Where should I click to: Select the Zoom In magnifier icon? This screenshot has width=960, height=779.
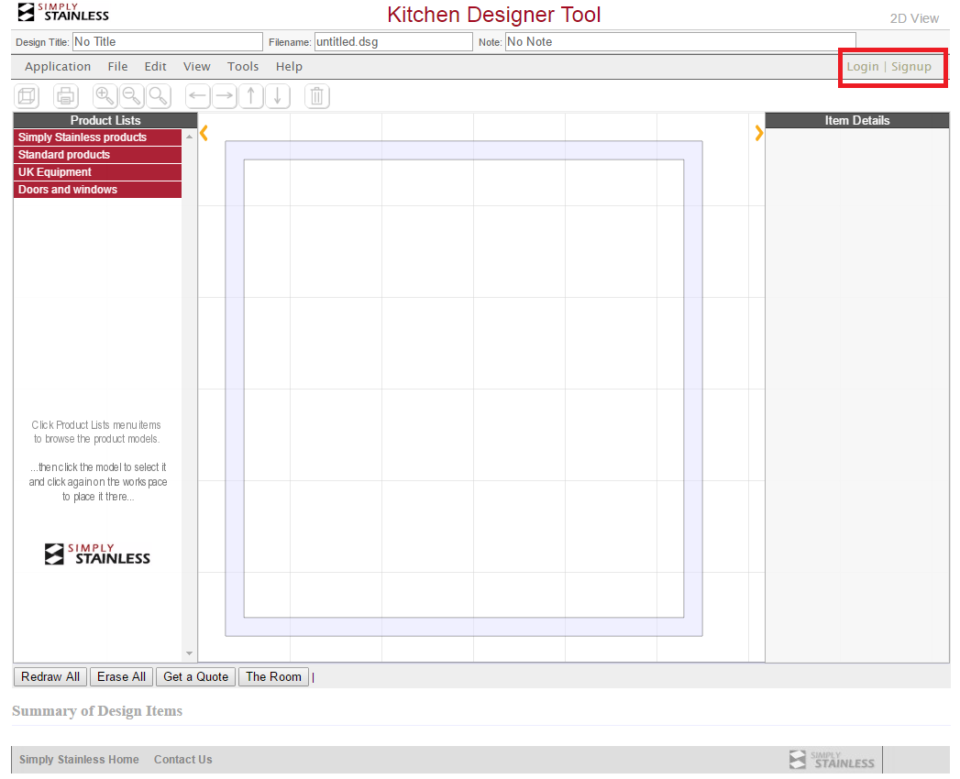(104, 96)
